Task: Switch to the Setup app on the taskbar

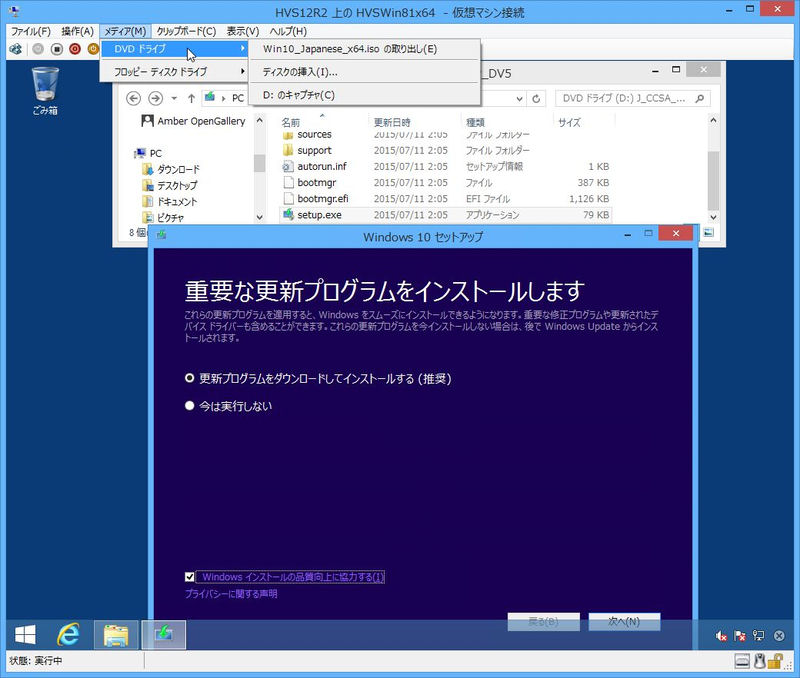Action: 163,635
